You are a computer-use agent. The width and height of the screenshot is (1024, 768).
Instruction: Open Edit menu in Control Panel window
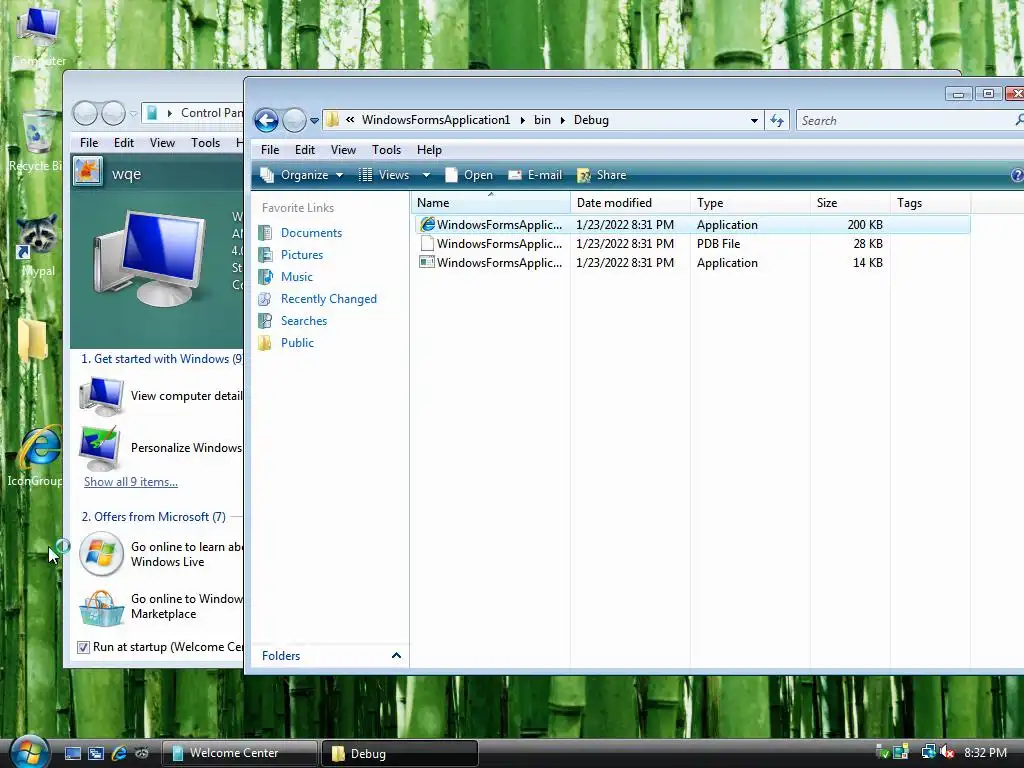point(123,143)
